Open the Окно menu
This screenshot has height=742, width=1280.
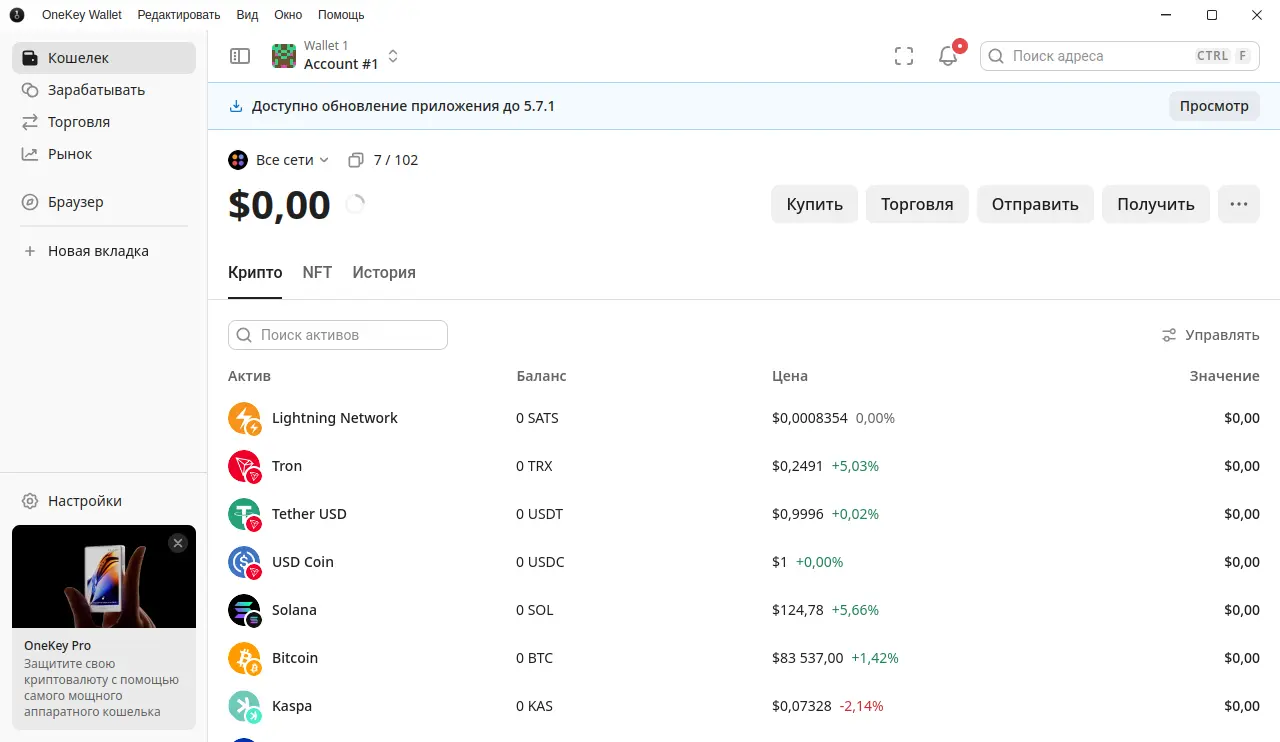pyautogui.click(x=288, y=15)
